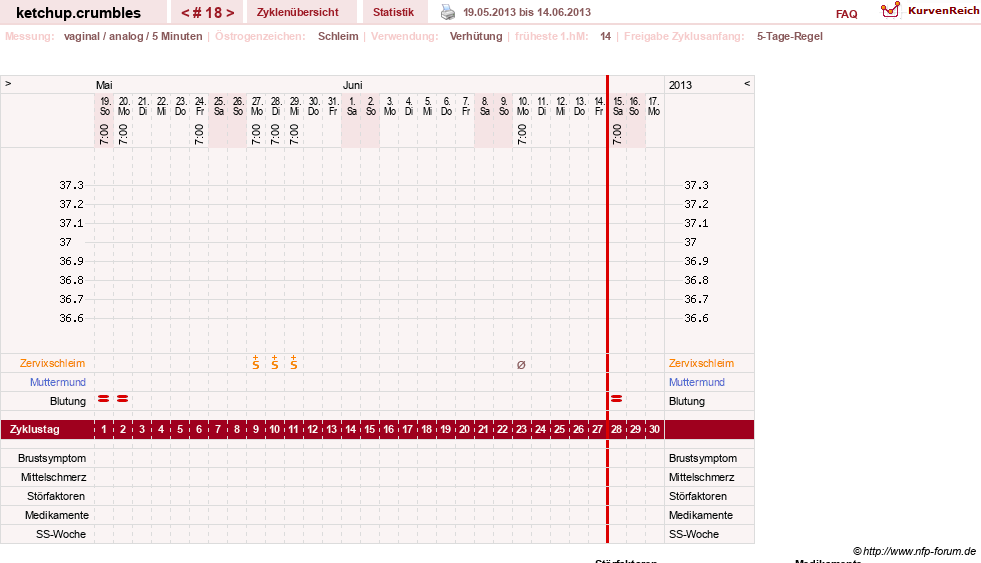Click cycle day 27 in the Zyklustag row
The height and width of the screenshot is (563, 981).
coord(597,429)
